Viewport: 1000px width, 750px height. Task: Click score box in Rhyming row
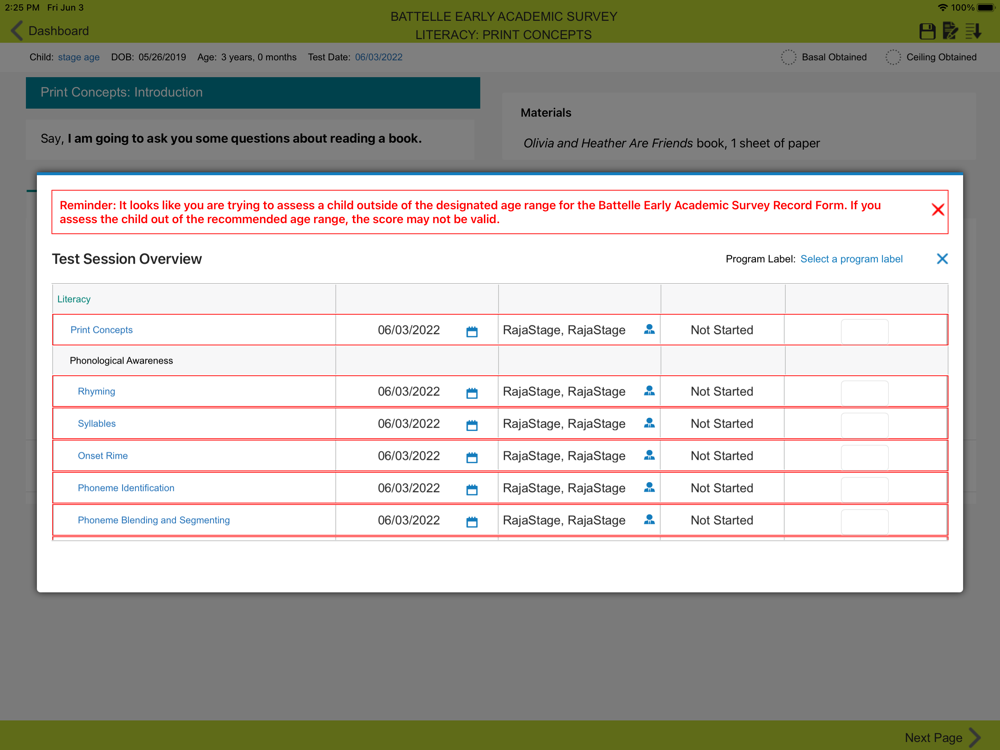[864, 392]
